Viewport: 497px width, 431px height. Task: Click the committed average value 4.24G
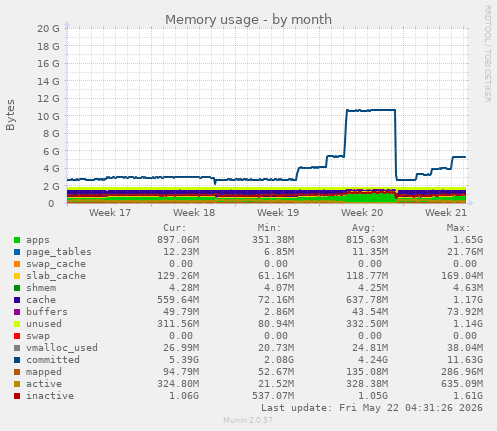click(373, 360)
